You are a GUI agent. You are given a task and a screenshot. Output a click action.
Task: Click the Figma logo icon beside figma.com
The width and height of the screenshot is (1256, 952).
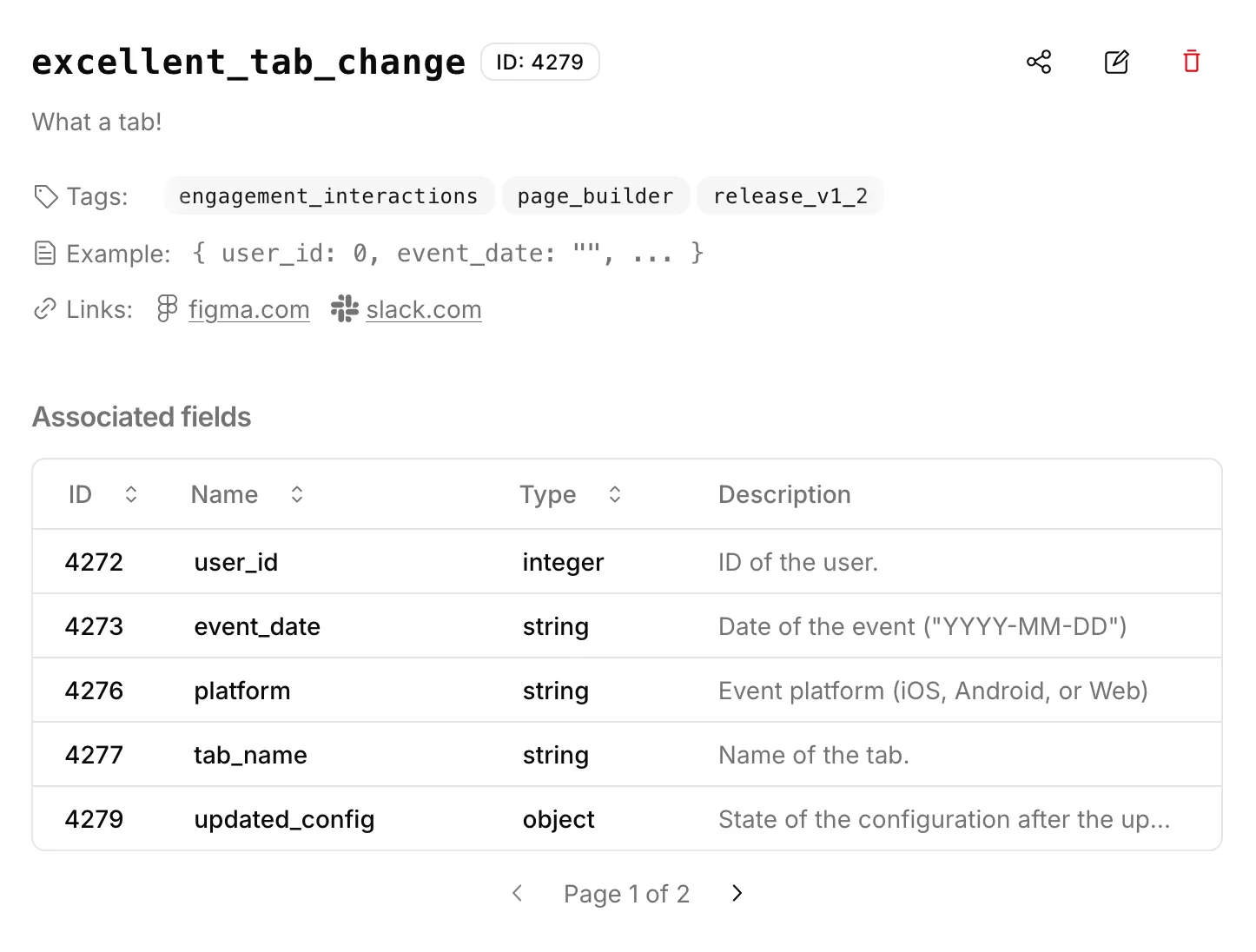tap(166, 309)
